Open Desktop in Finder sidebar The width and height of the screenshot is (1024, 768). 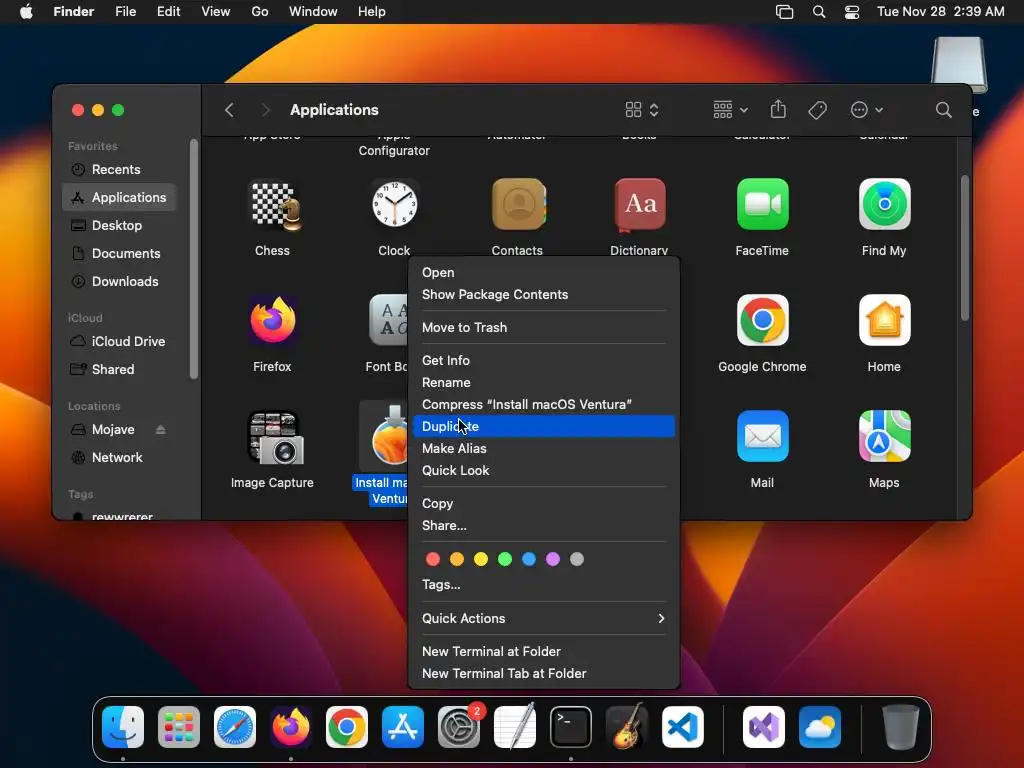(x=119, y=225)
